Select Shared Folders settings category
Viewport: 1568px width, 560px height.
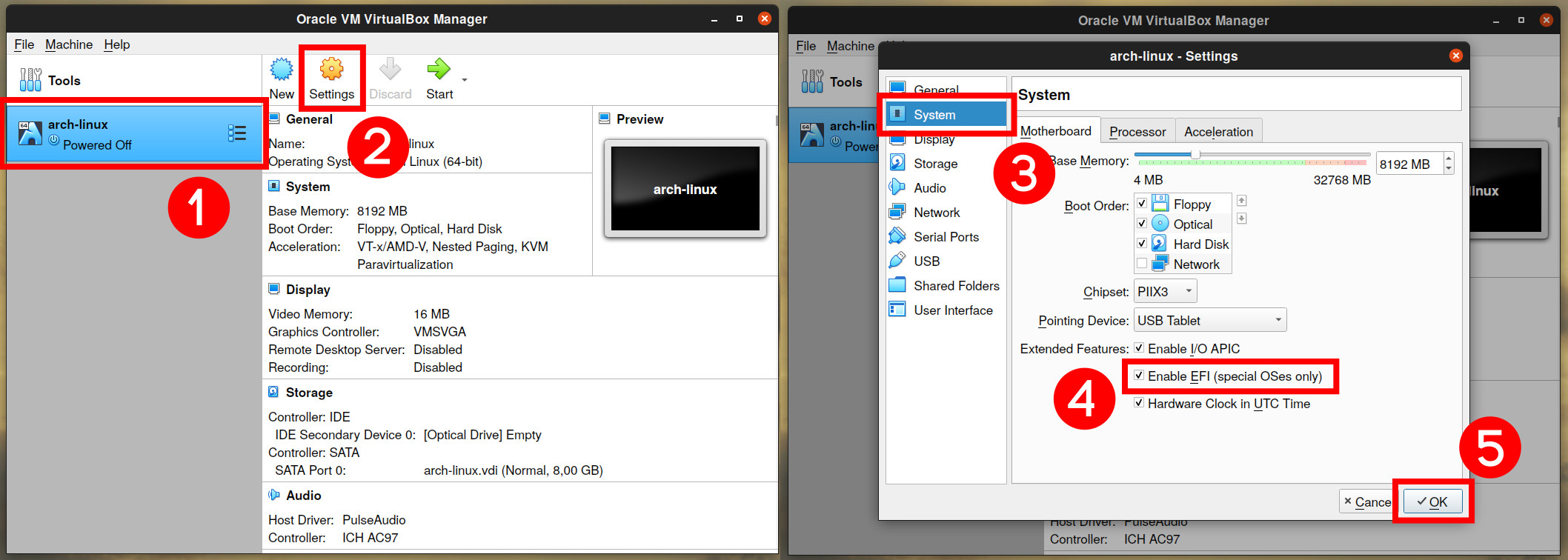click(x=956, y=286)
